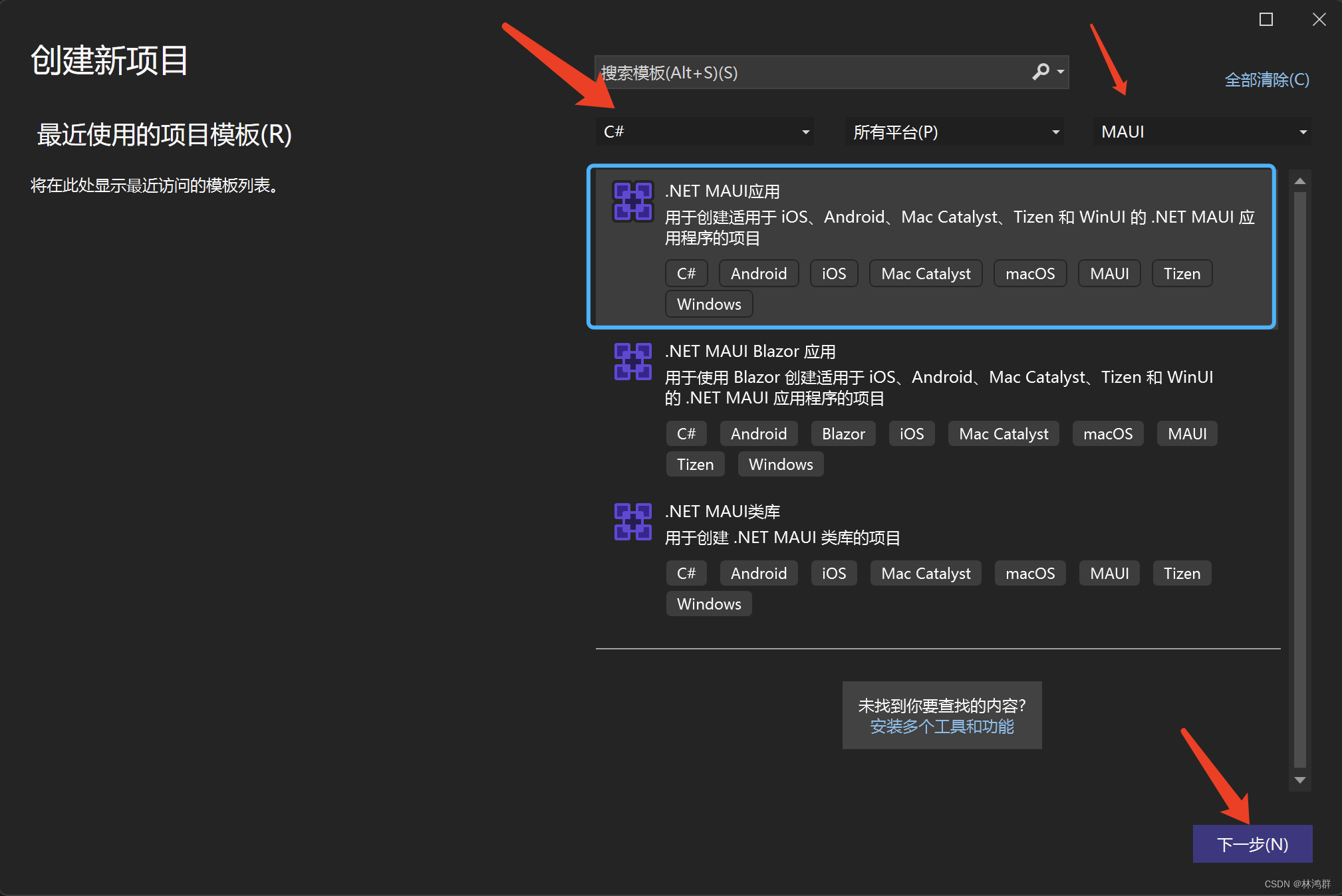Click the search magnifier icon

coord(1039,72)
